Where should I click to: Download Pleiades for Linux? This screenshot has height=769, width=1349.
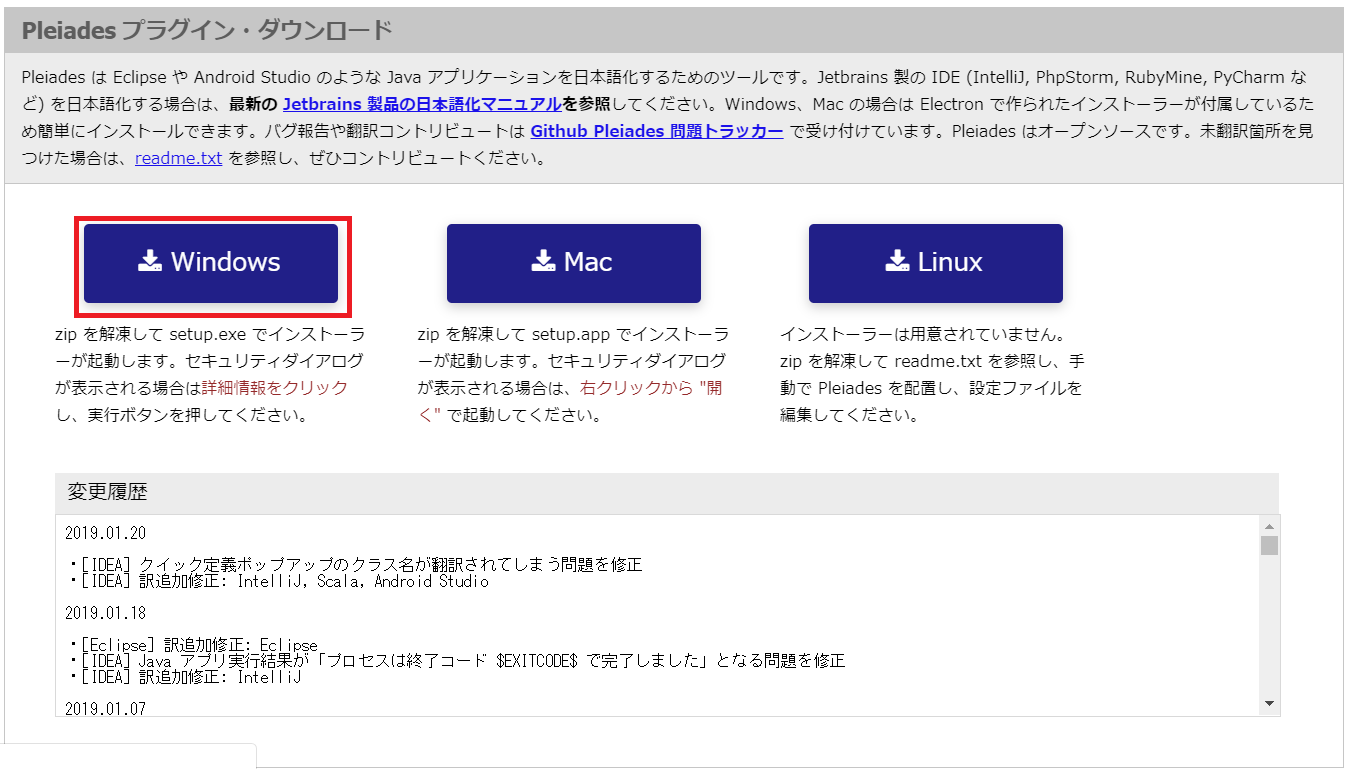point(934,261)
